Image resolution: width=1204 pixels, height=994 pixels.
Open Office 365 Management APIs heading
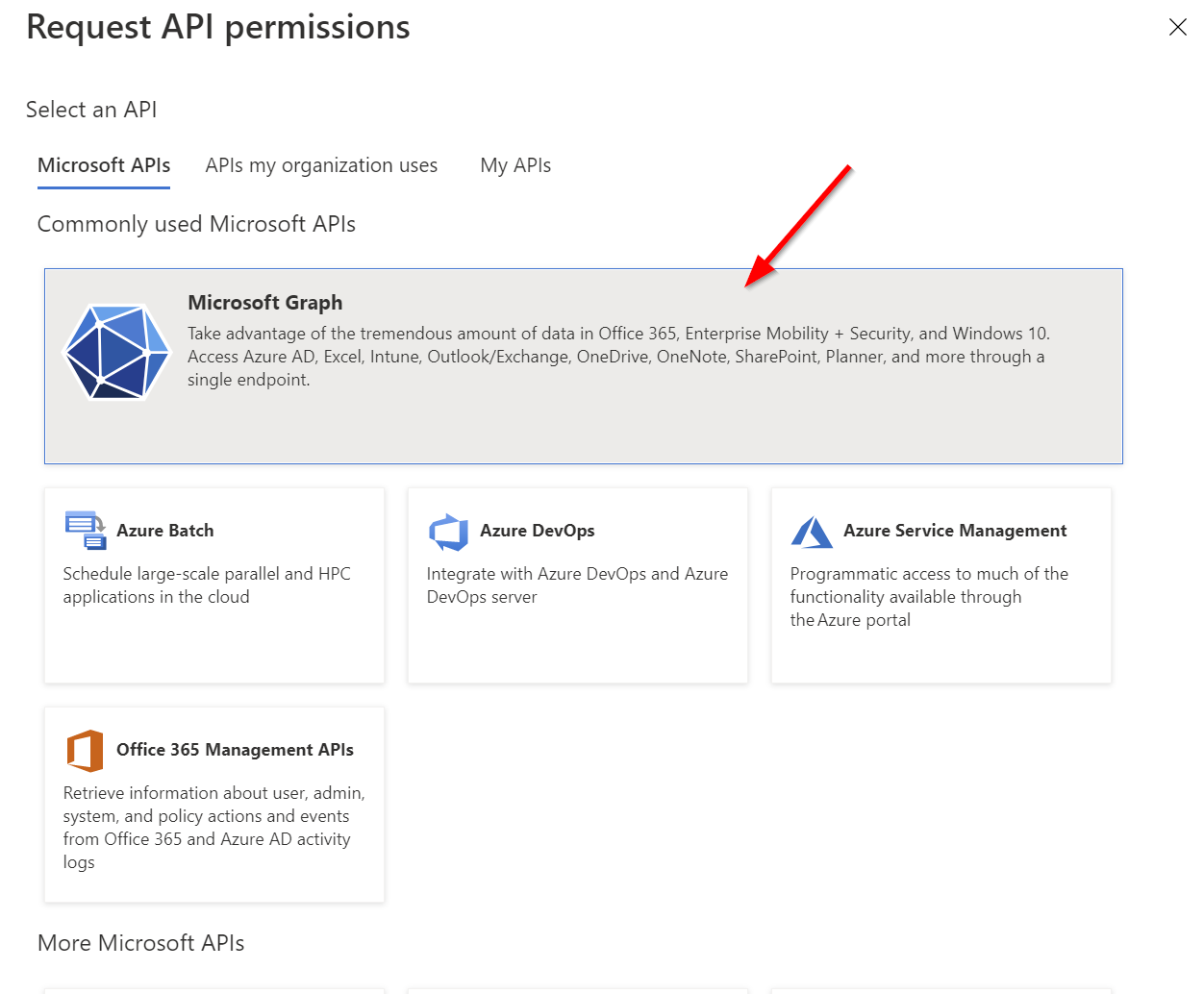(235, 750)
